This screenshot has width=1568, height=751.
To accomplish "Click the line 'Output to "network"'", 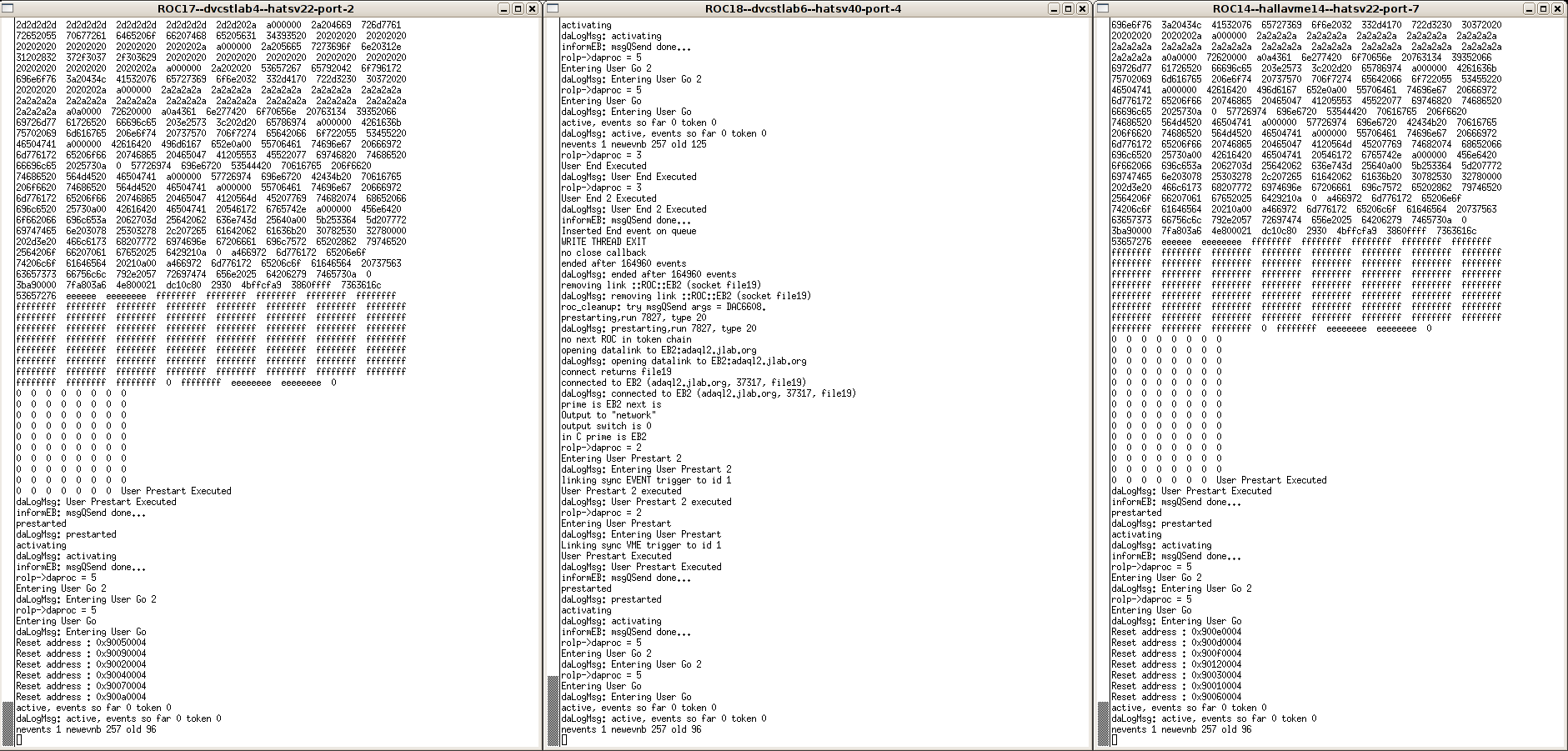I will [609, 415].
